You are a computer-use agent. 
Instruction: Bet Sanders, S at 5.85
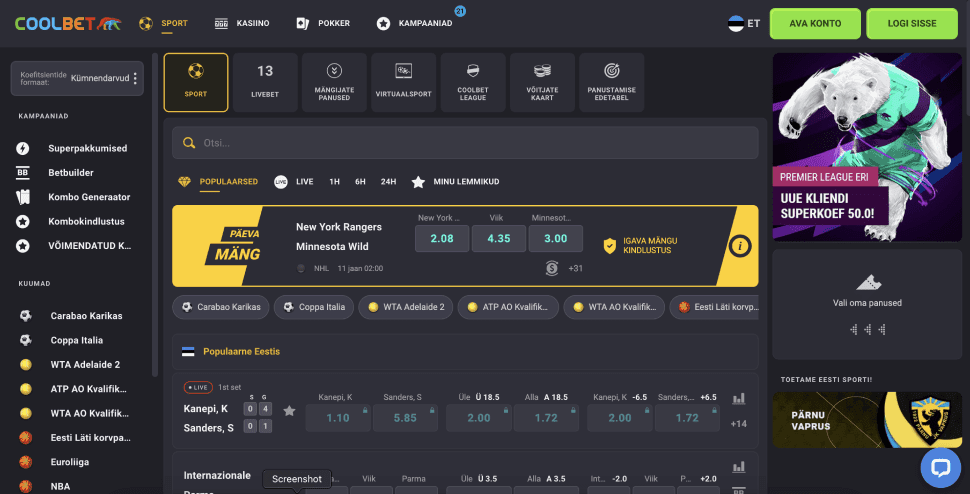point(405,418)
